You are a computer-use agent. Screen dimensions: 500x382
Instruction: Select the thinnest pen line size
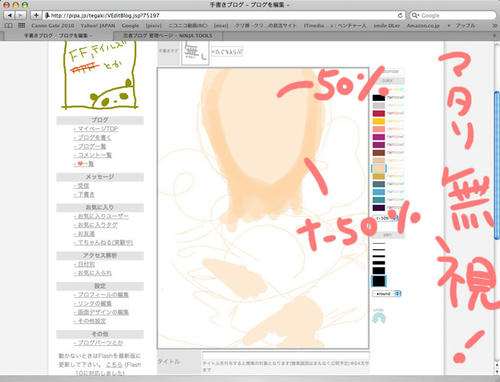pyautogui.click(x=379, y=244)
